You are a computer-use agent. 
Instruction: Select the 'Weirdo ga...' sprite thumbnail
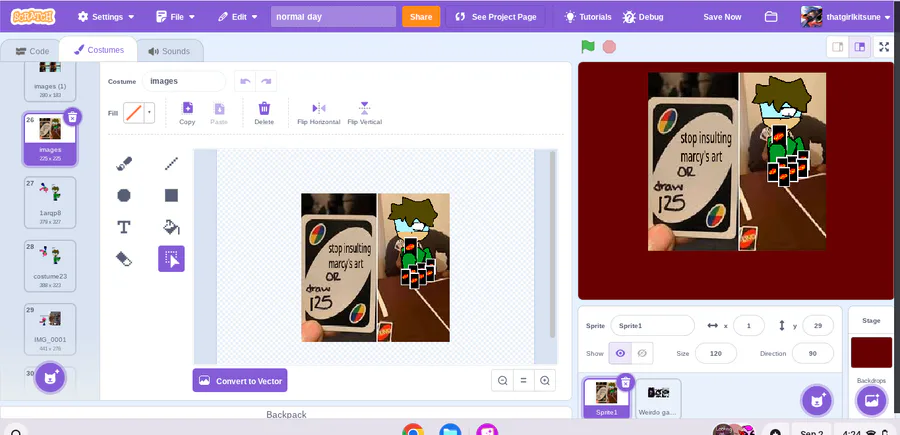[658, 398]
